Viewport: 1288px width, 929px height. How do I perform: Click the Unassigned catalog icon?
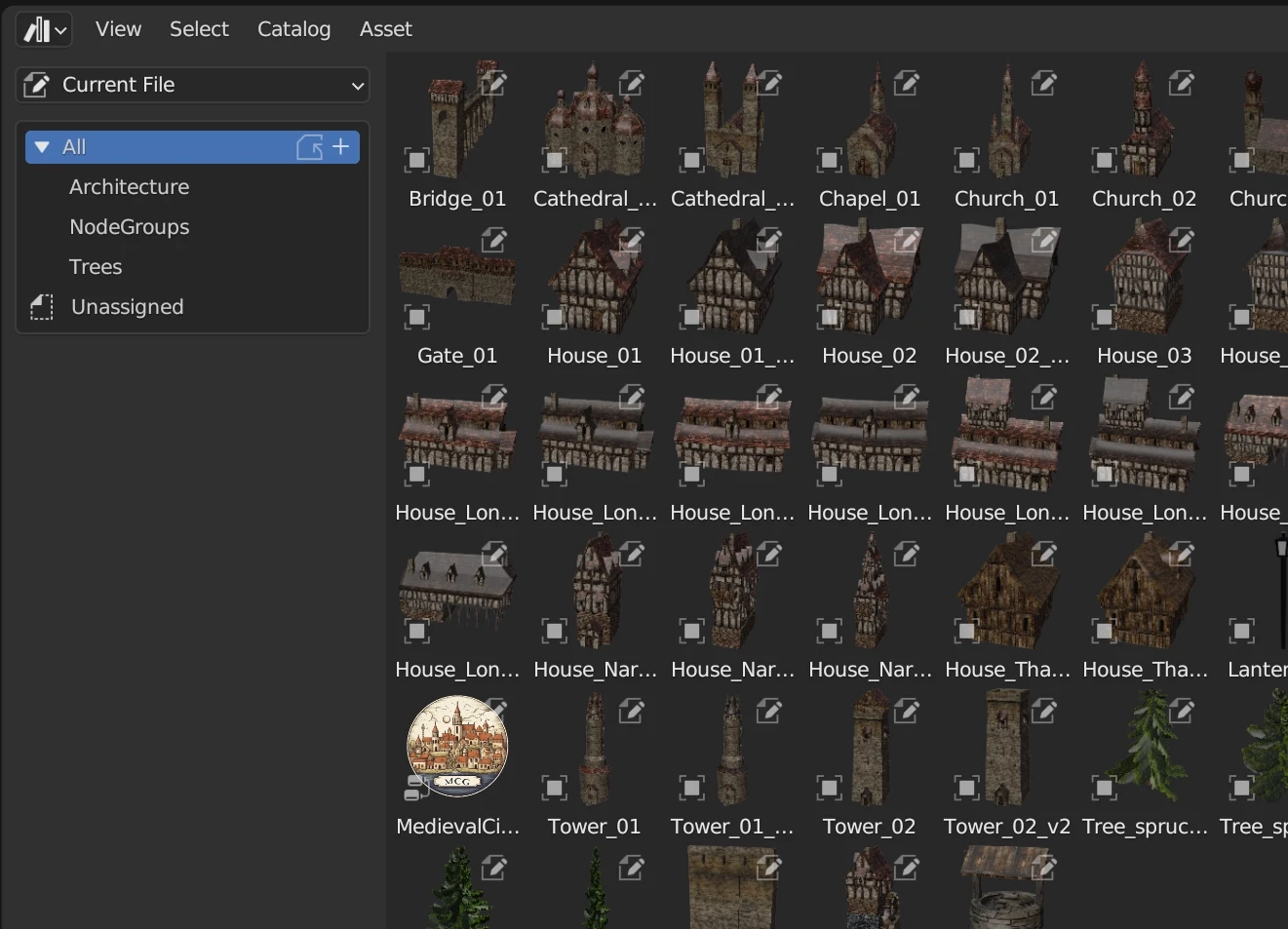click(x=42, y=307)
